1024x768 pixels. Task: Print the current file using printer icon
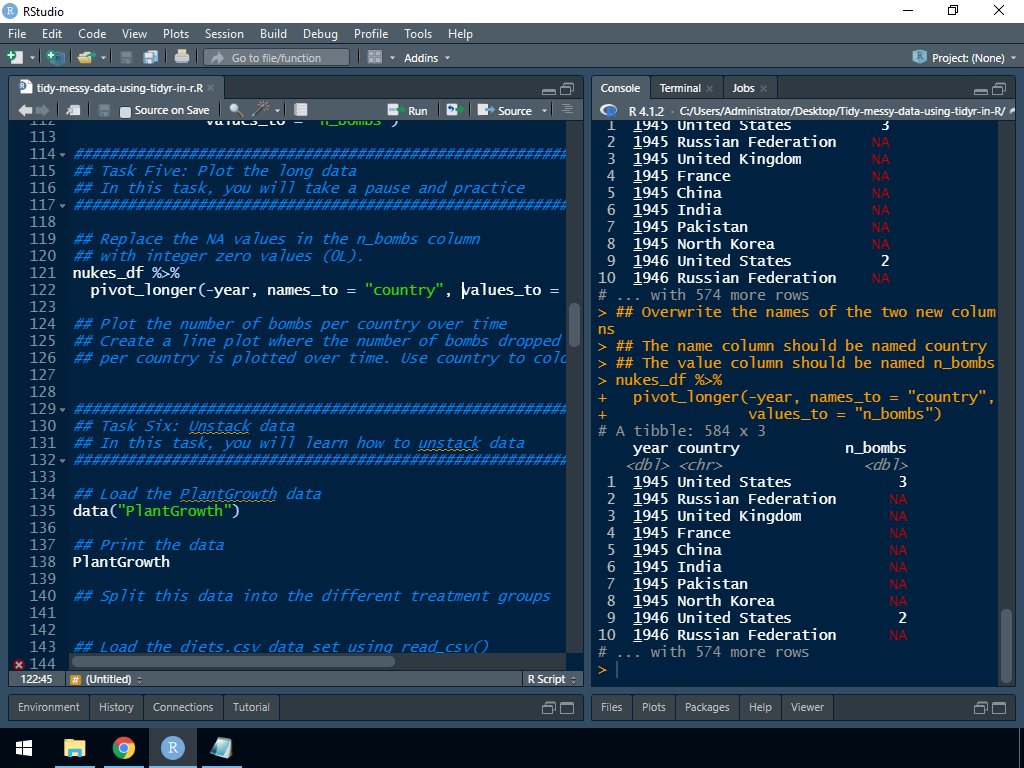(182, 58)
